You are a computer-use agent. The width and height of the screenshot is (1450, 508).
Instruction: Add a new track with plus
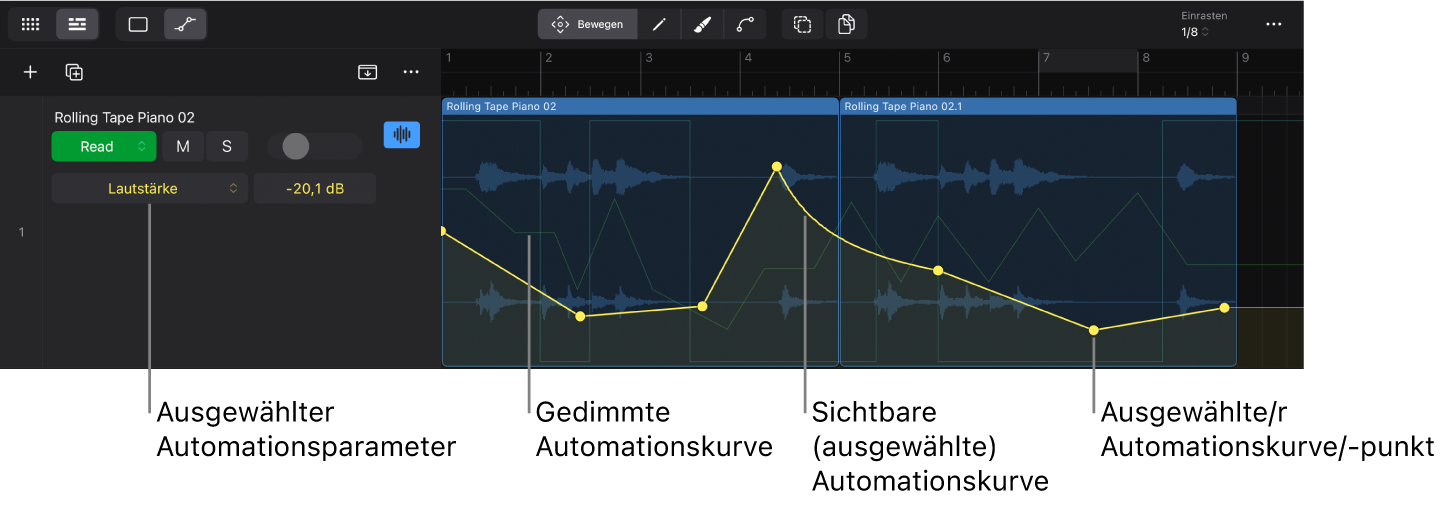click(30, 72)
